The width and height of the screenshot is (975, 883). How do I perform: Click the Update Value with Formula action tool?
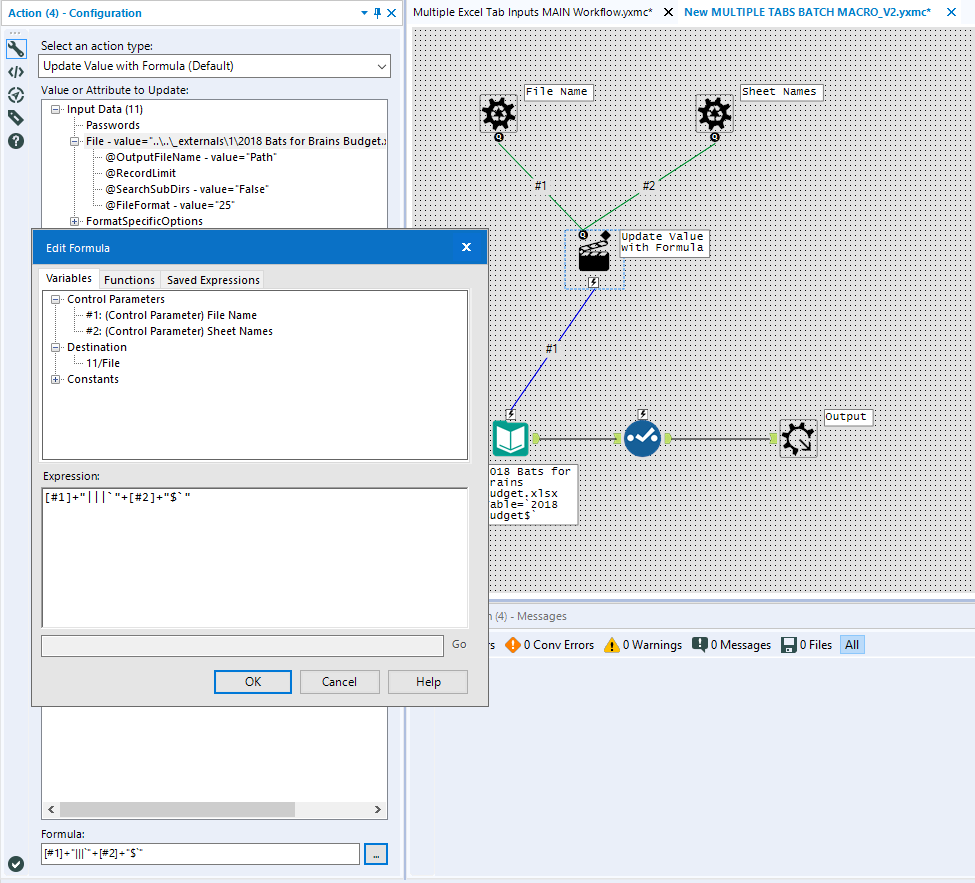point(594,254)
